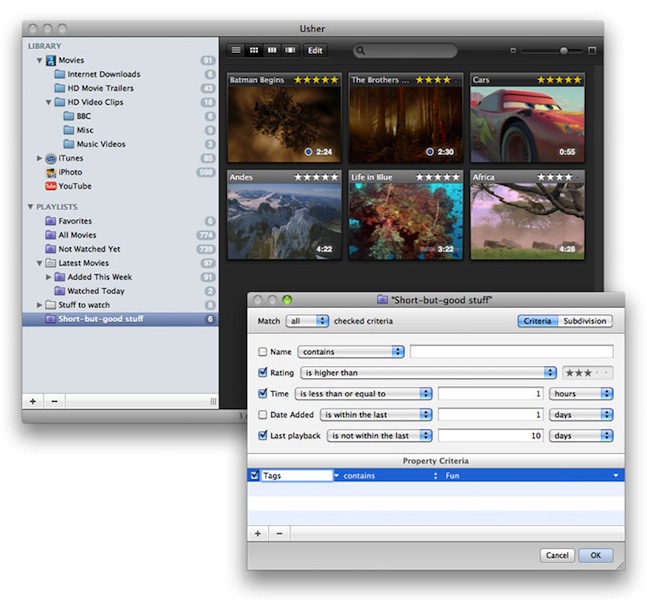Select grid view icon in toolbar
Image resolution: width=647 pixels, height=600 pixels.
pyautogui.click(x=254, y=50)
